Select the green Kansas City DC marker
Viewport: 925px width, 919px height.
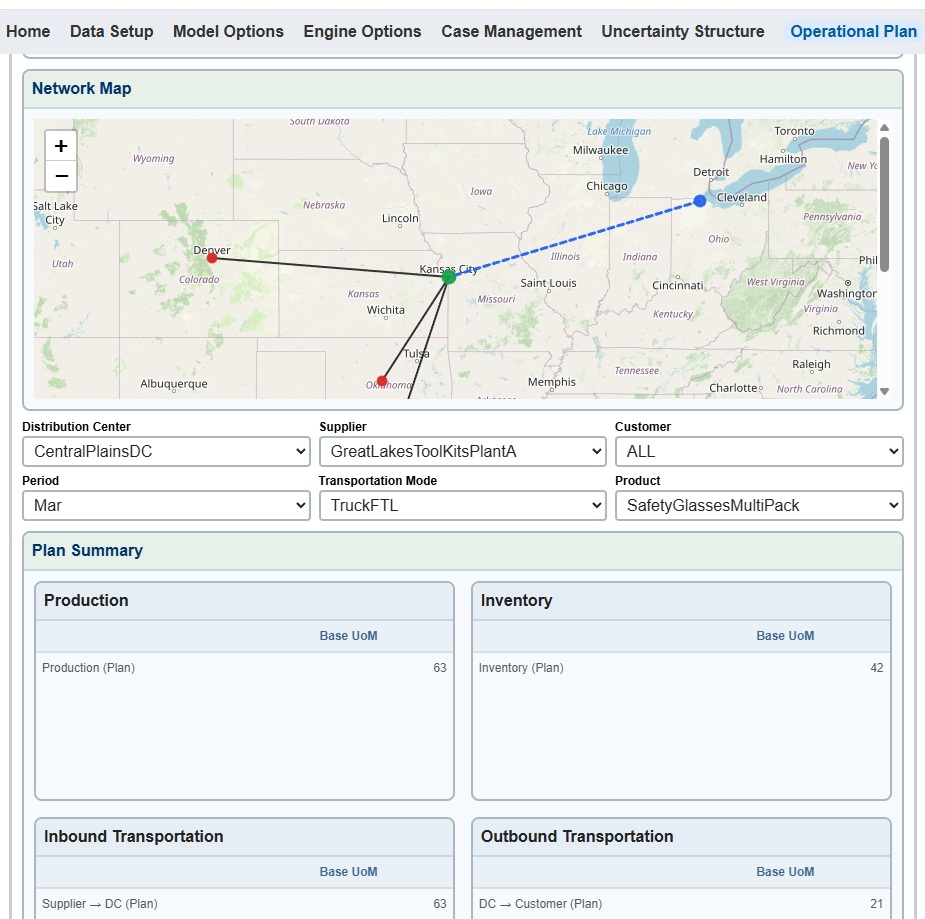[x=448, y=277]
